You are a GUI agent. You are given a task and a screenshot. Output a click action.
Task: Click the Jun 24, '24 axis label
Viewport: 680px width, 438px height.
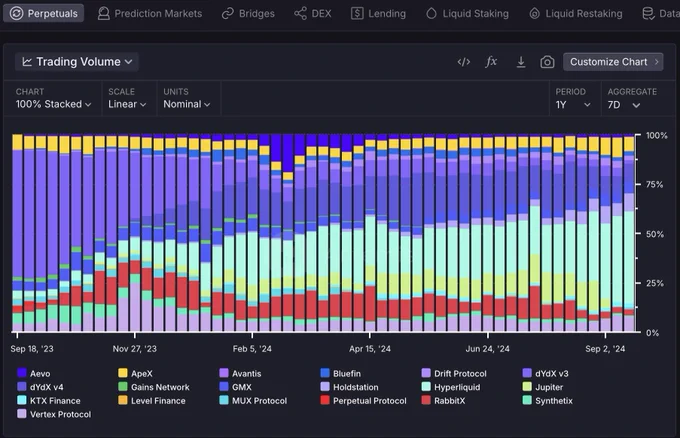point(487,349)
